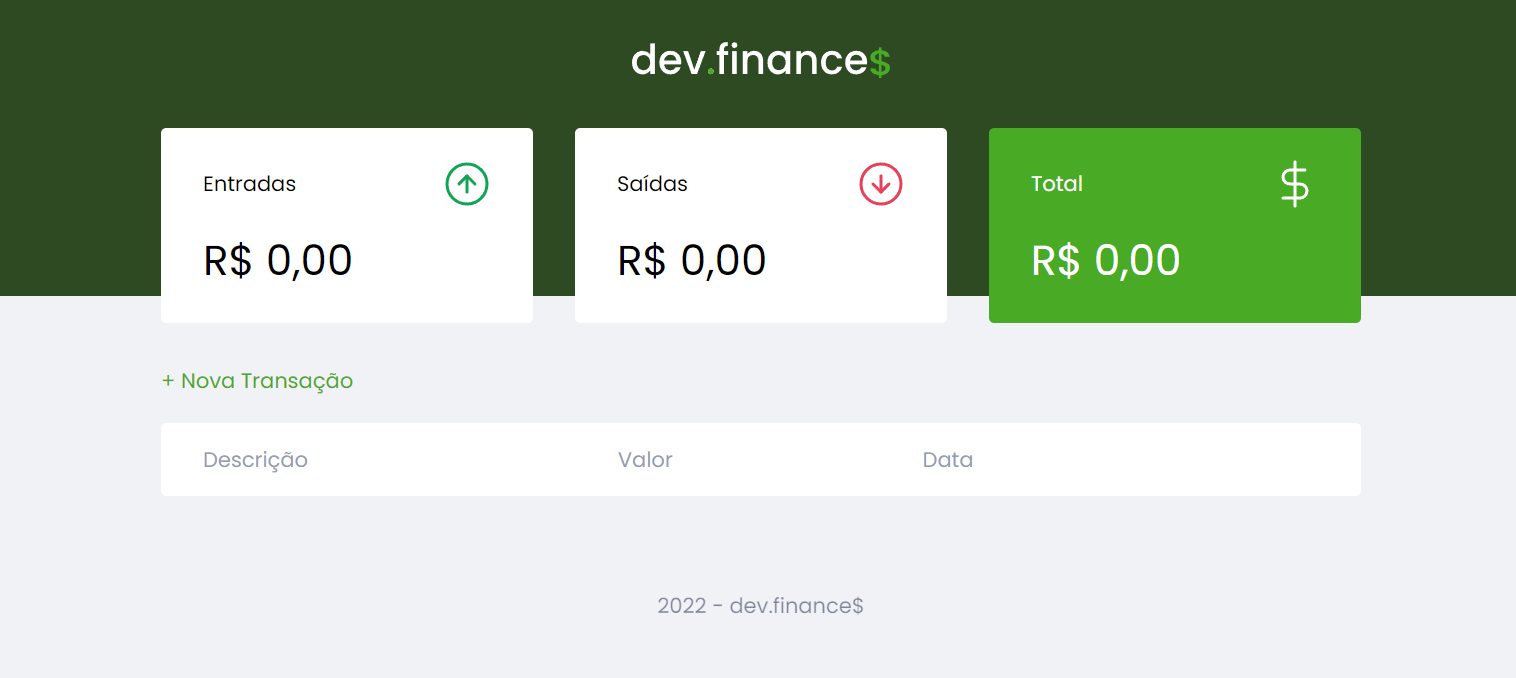Click the year 2022 in the footer
Screen dimensions: 1516x678
(680, 606)
